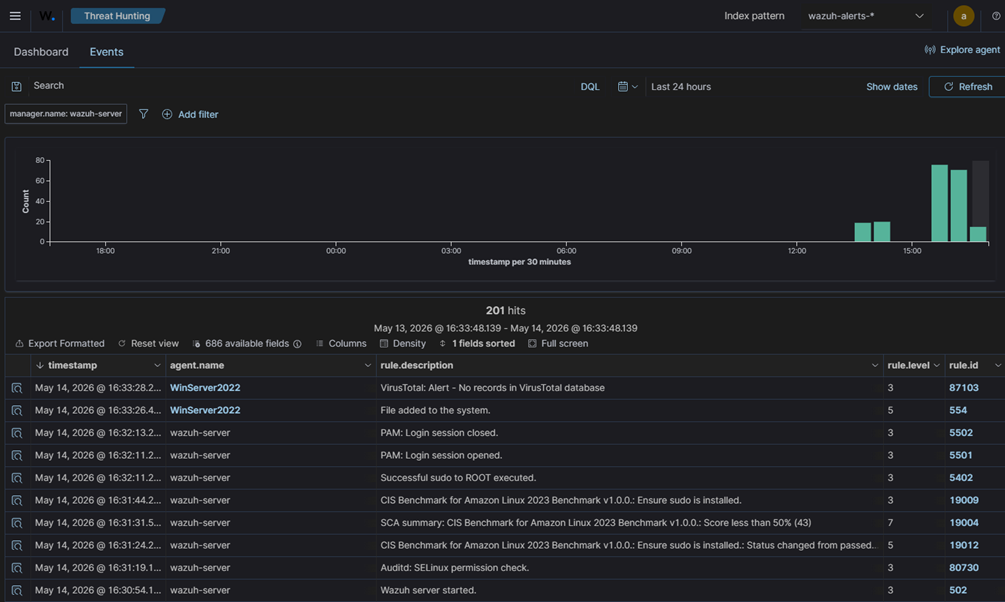Click Export Formatted button

[60, 344]
